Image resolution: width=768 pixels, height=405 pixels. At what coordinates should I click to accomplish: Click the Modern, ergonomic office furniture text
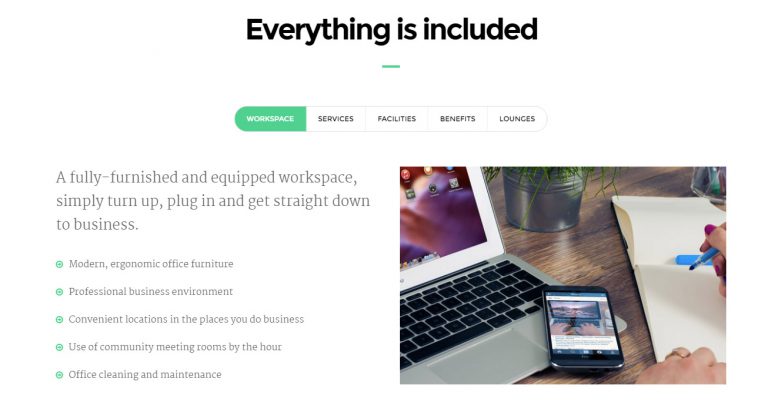pos(151,264)
